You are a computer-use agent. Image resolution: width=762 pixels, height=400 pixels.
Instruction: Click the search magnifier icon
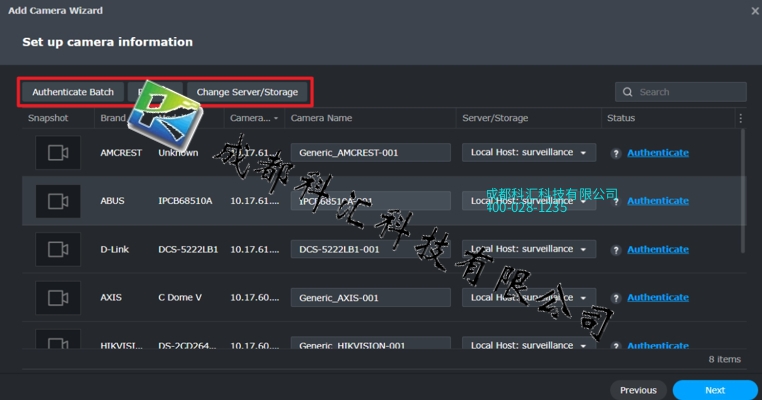[627, 92]
